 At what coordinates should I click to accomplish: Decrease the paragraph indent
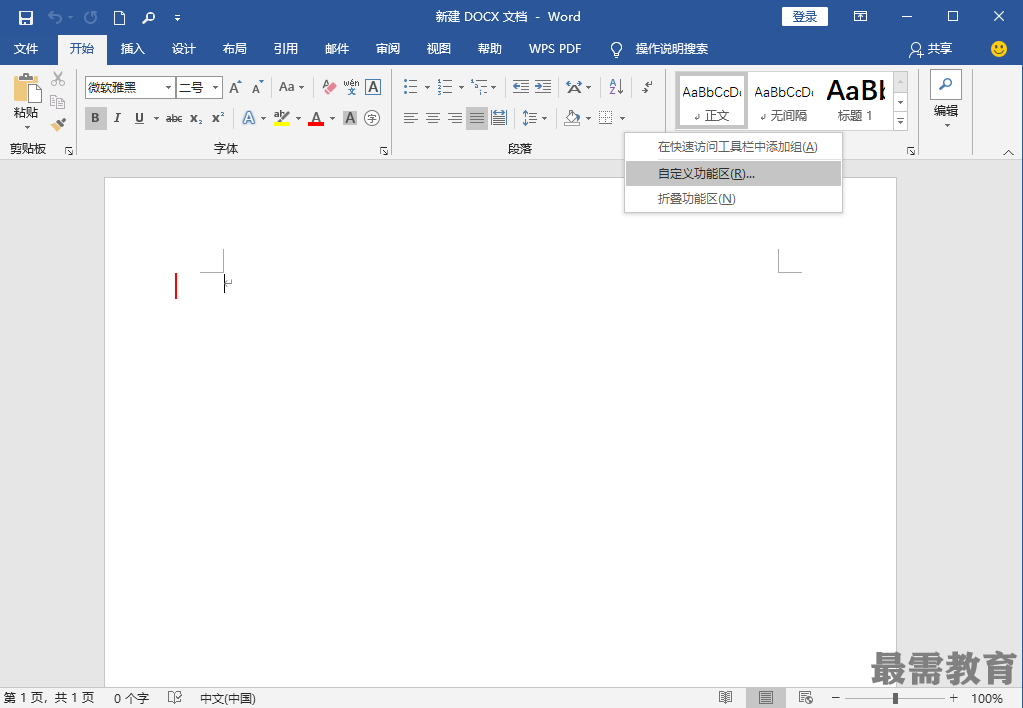tap(521, 87)
